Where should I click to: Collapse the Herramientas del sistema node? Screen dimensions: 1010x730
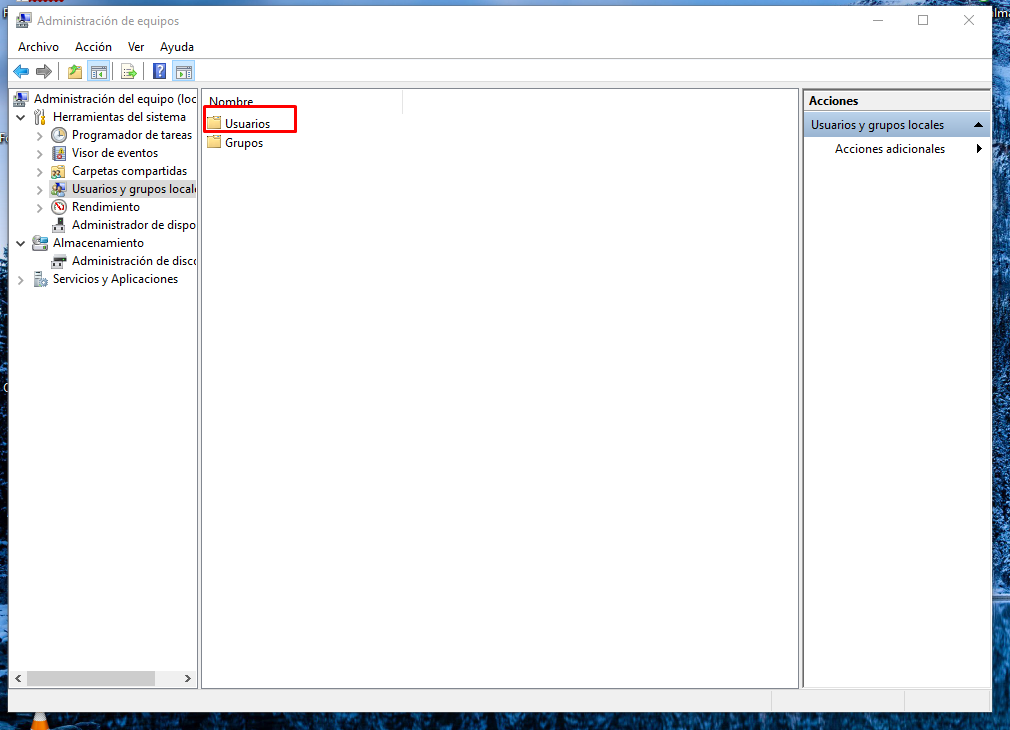tap(21, 117)
